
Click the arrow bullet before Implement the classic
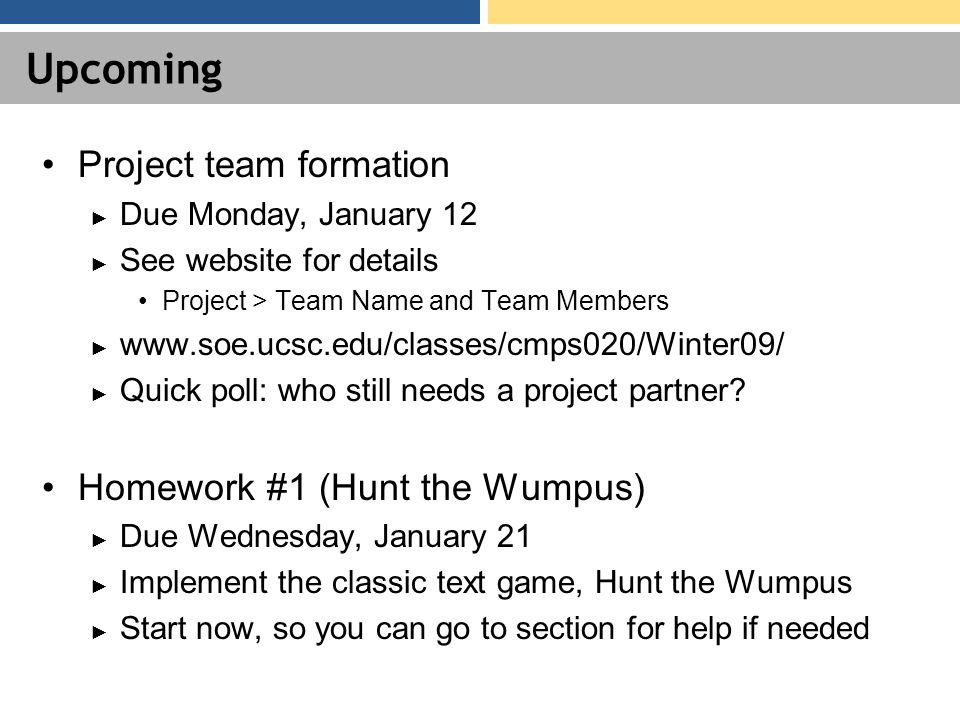pyautogui.click(x=99, y=587)
